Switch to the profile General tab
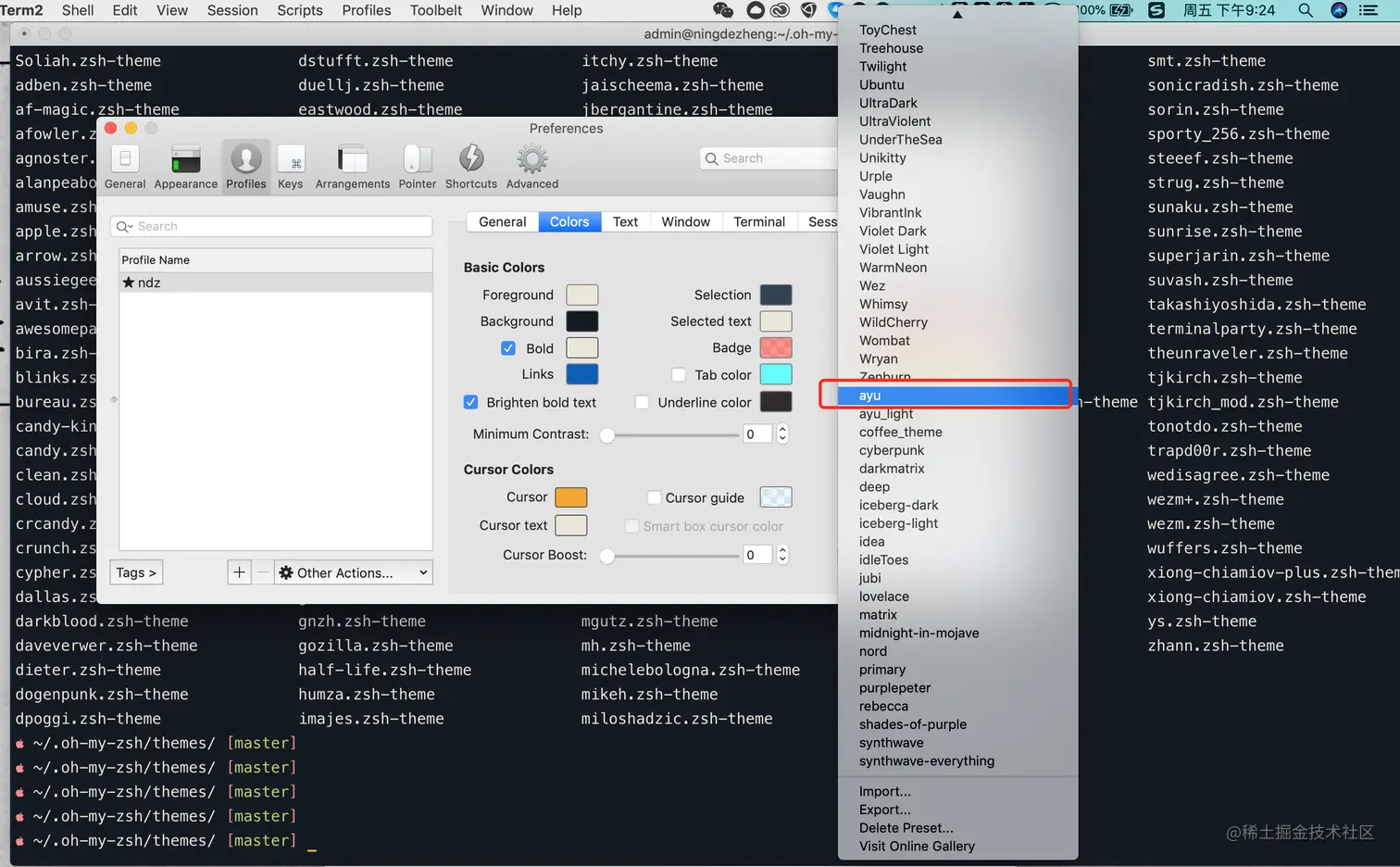Screen dimensions: 1400x867 coord(503,221)
